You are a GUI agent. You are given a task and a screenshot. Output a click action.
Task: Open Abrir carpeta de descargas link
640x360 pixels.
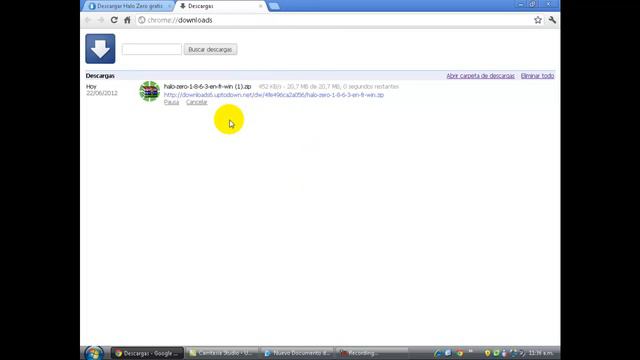pyautogui.click(x=480, y=76)
